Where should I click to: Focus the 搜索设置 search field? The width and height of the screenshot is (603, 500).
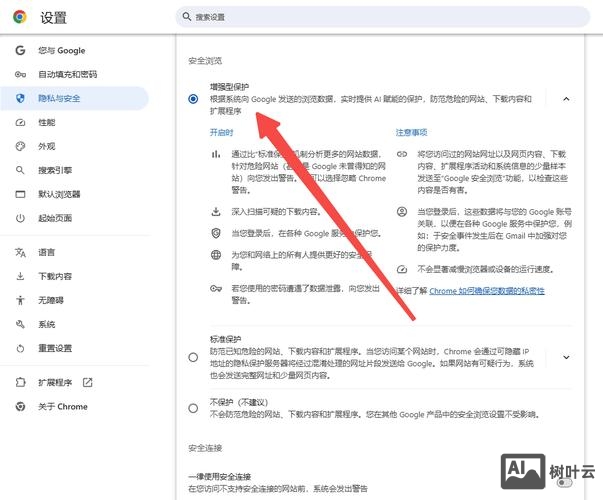pyautogui.click(x=382, y=17)
